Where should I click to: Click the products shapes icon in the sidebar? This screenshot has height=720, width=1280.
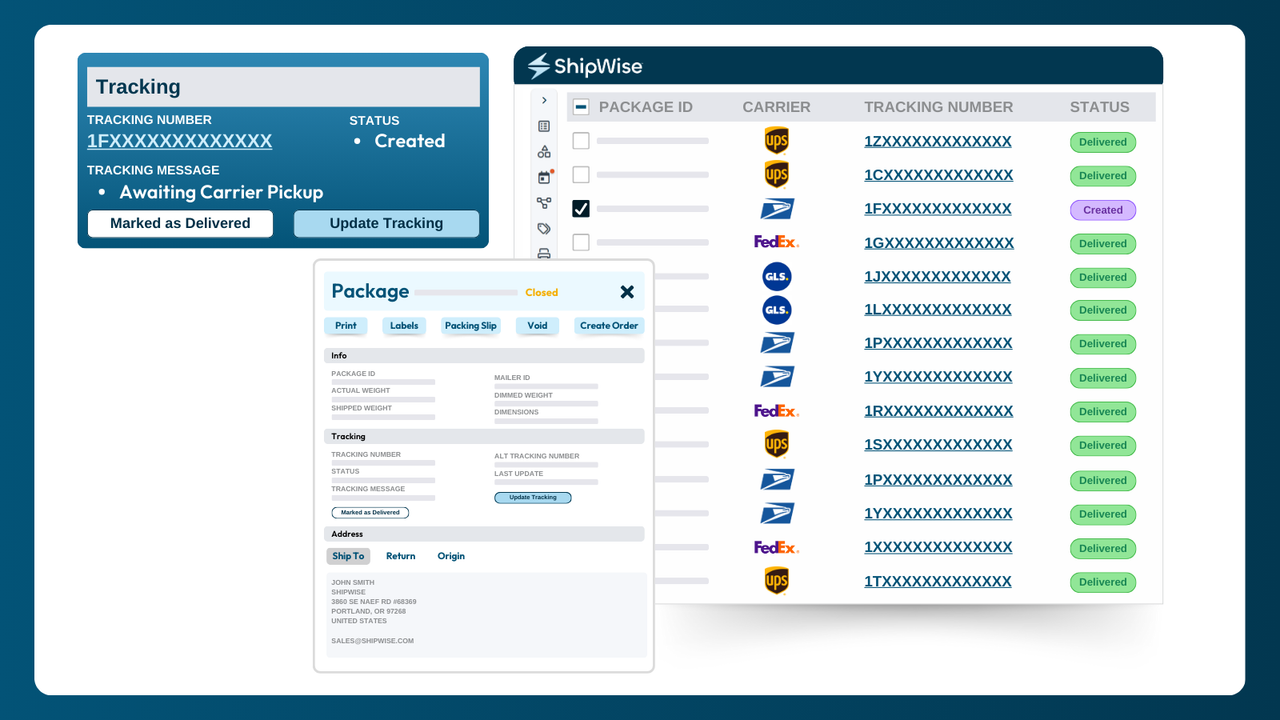click(544, 152)
